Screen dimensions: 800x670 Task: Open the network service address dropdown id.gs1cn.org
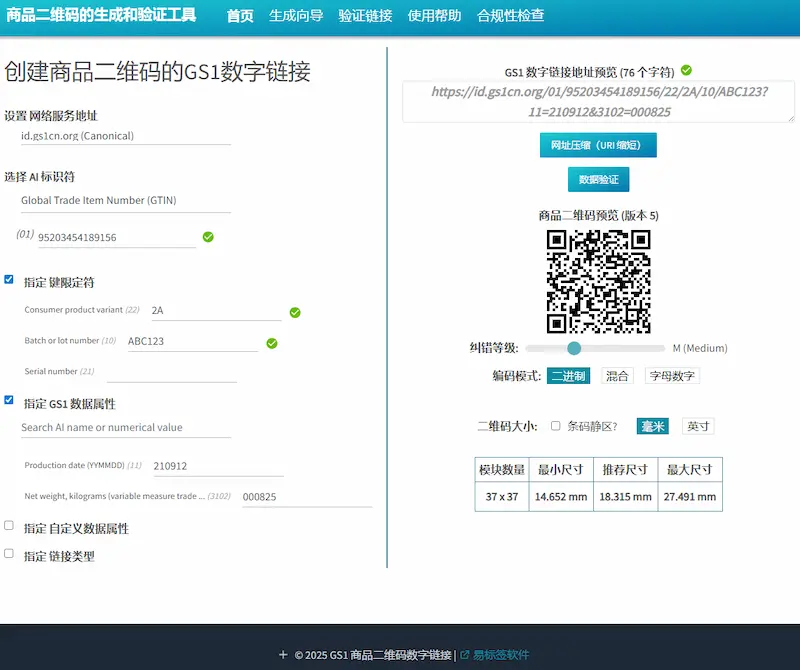click(x=126, y=136)
